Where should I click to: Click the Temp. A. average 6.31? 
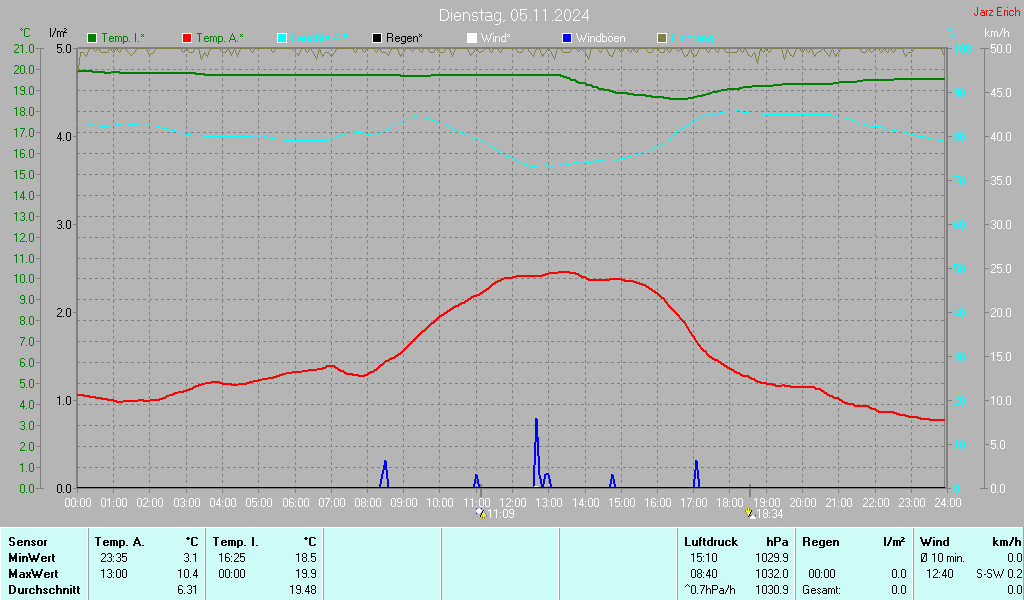tap(187, 590)
